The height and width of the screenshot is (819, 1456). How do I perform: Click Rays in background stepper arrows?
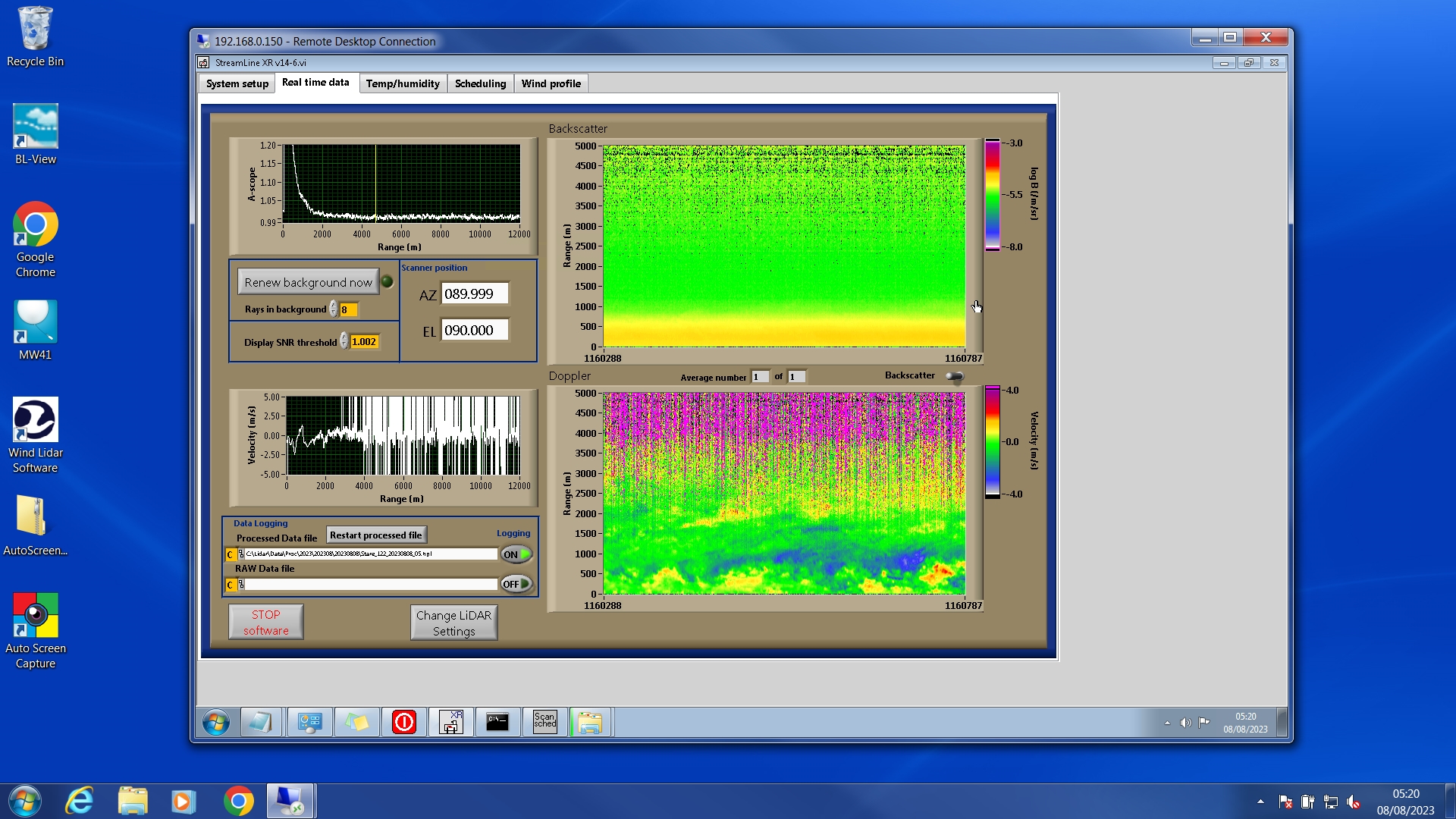334,309
